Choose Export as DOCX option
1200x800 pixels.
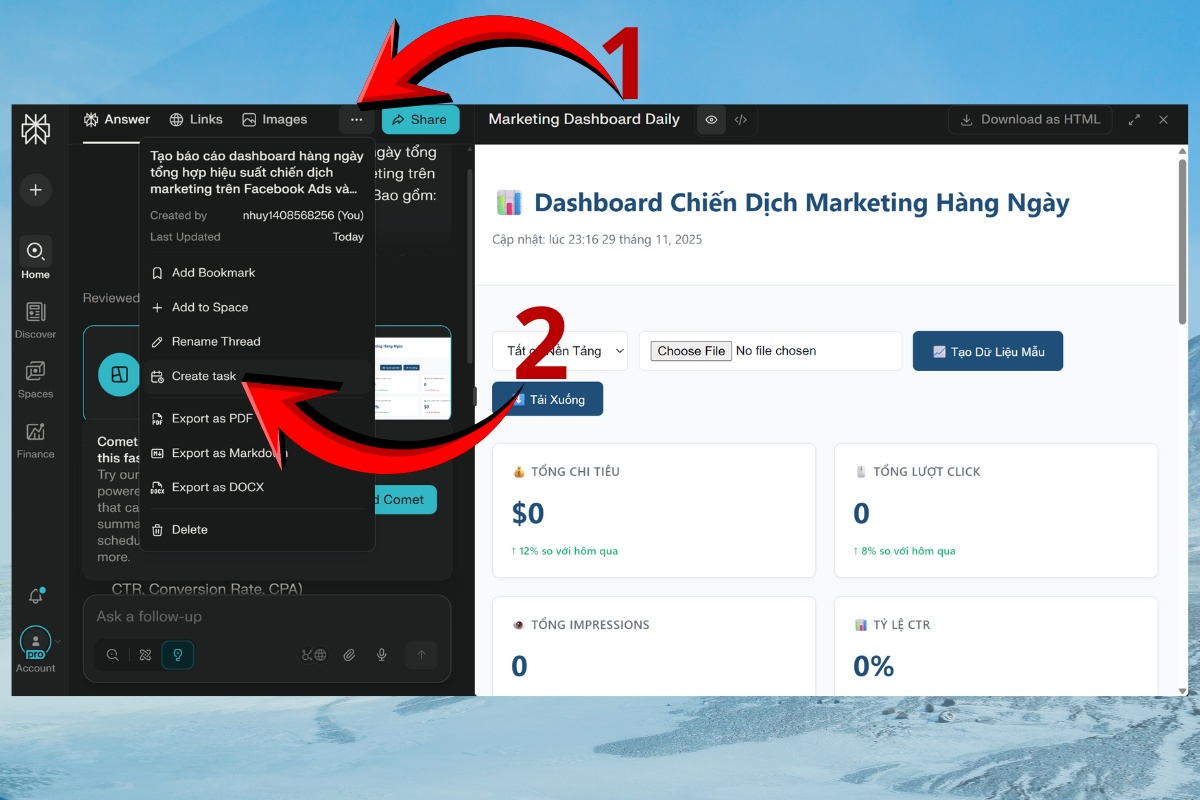[x=257, y=487]
